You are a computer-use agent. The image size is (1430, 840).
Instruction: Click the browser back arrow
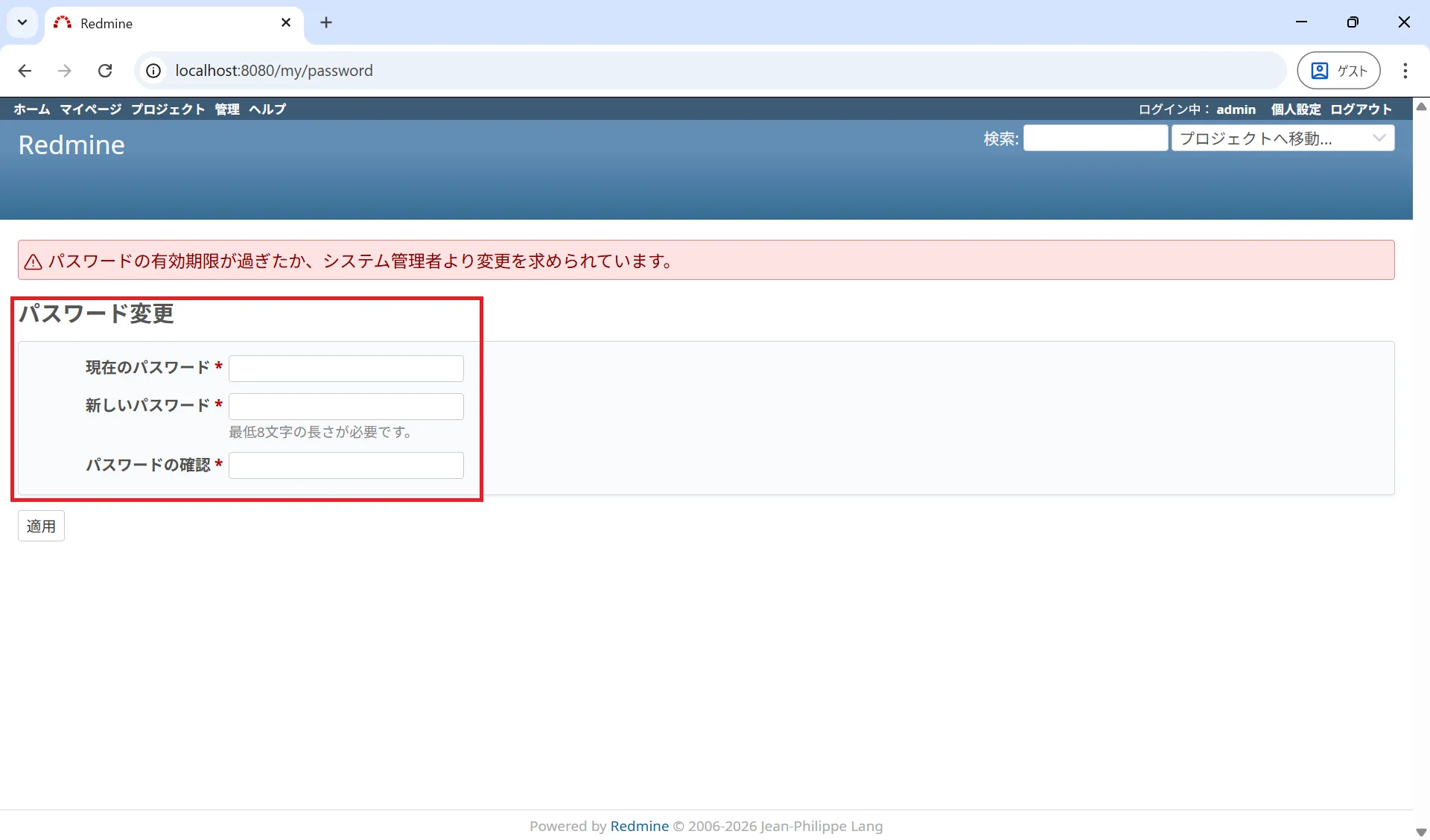tap(25, 70)
